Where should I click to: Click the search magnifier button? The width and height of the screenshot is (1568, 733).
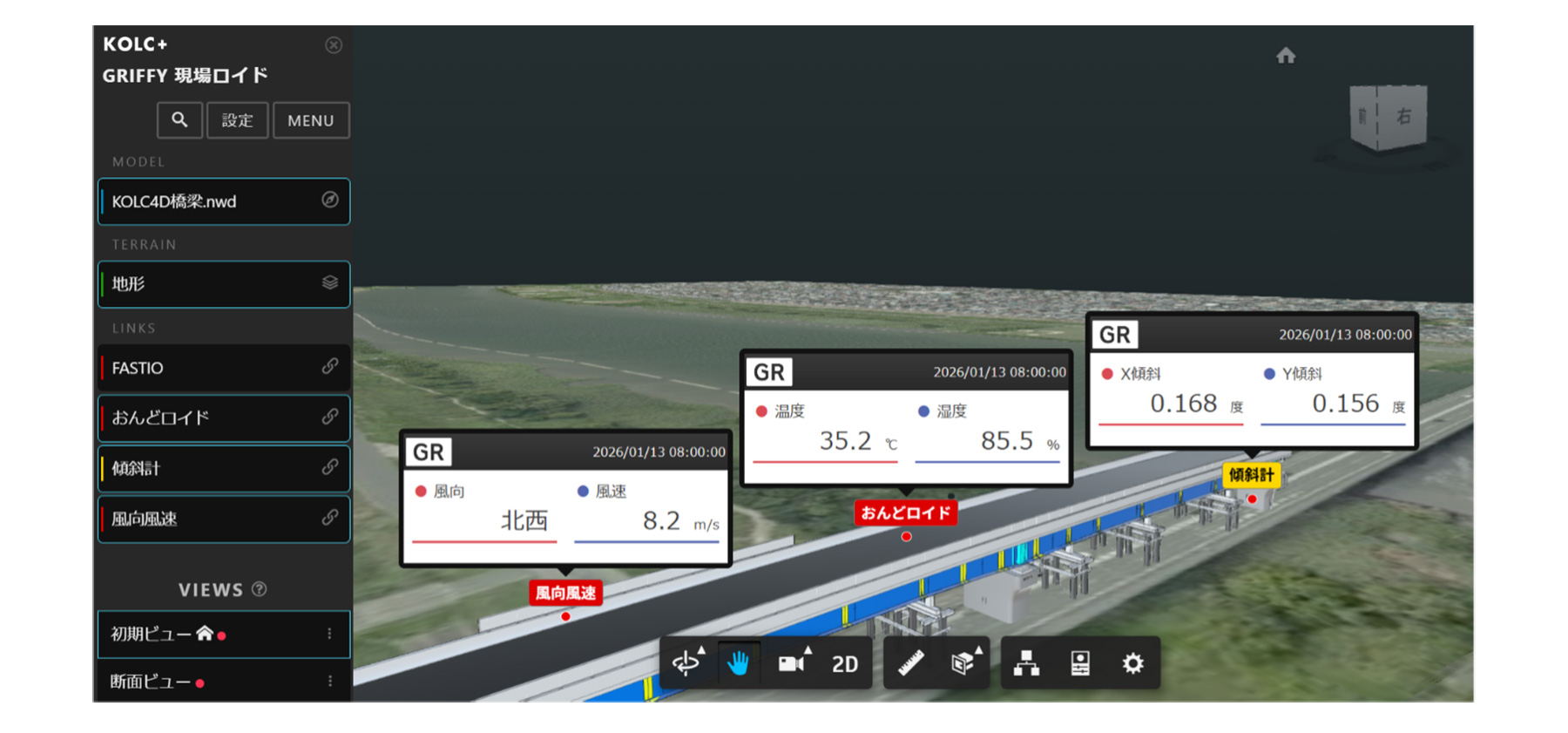pos(179,120)
